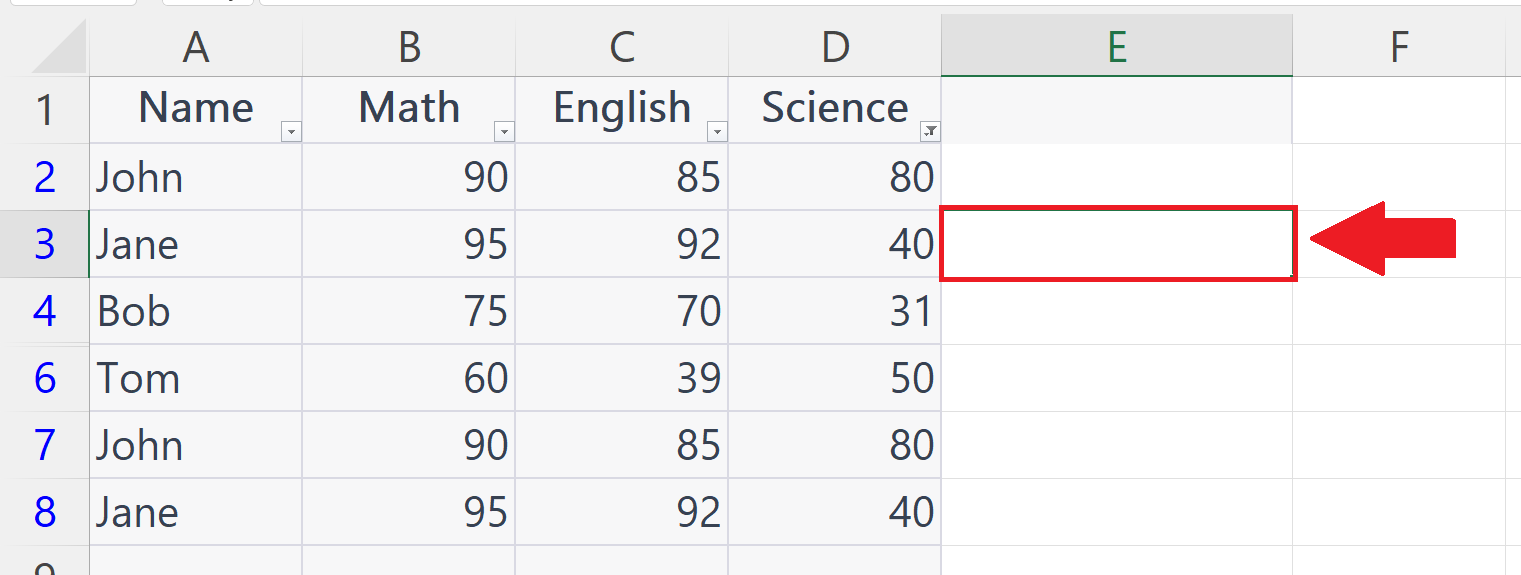Screen dimensions: 1521x575
Task: Select column A header
Action: pyautogui.click(x=196, y=47)
